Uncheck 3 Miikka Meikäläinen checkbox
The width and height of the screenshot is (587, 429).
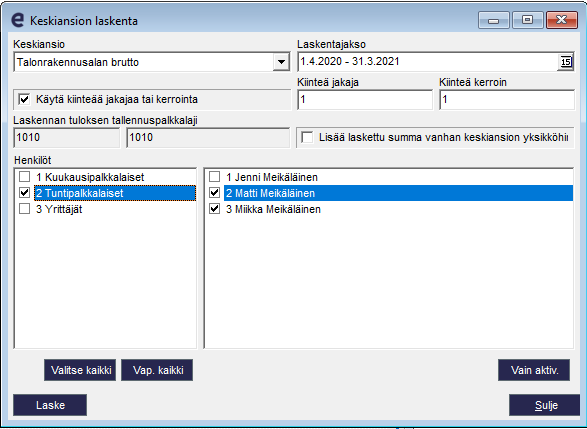(x=215, y=209)
